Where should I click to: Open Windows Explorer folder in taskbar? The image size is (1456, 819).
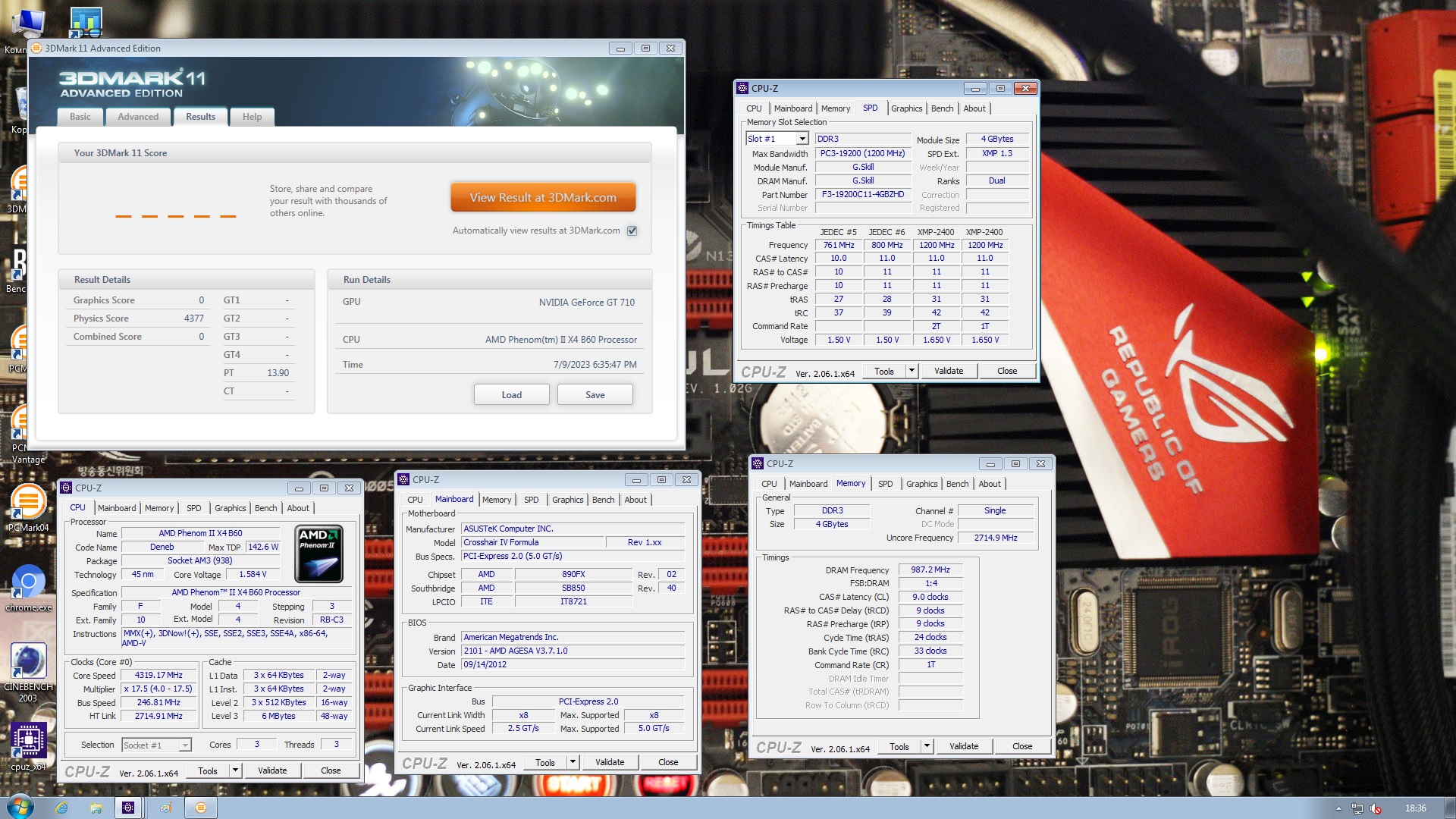96,808
